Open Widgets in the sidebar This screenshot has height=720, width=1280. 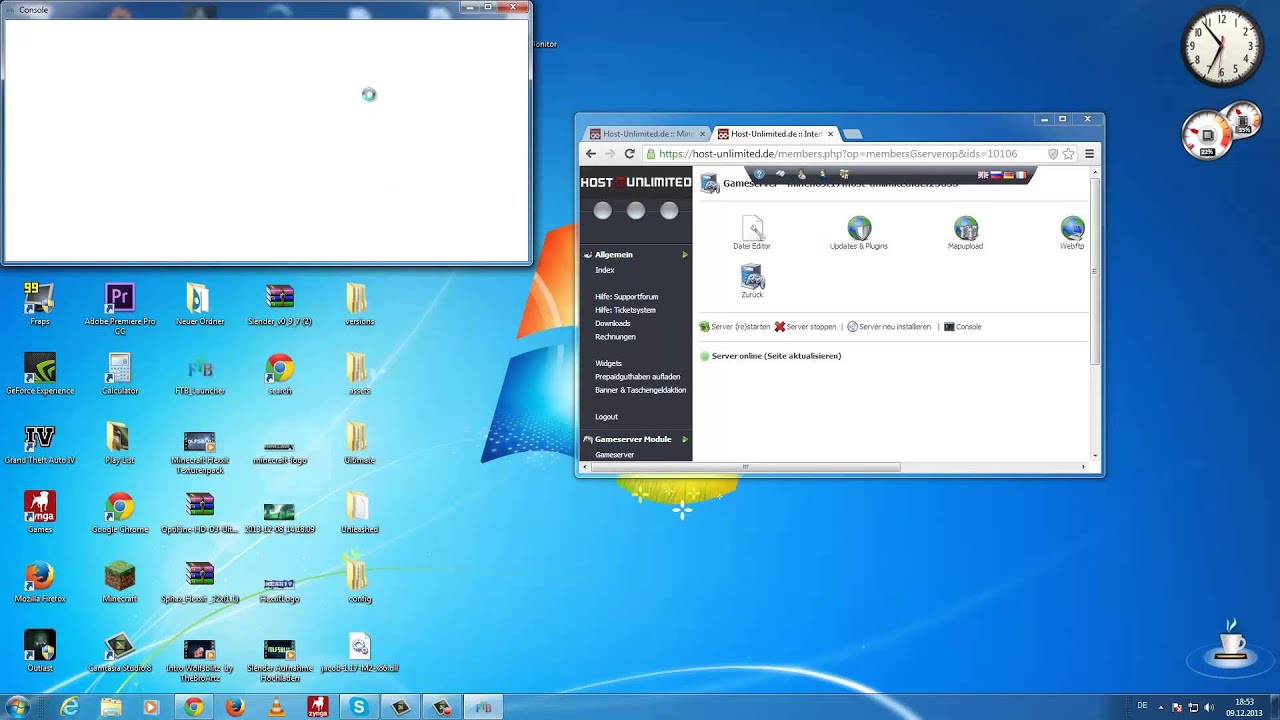[608, 364]
